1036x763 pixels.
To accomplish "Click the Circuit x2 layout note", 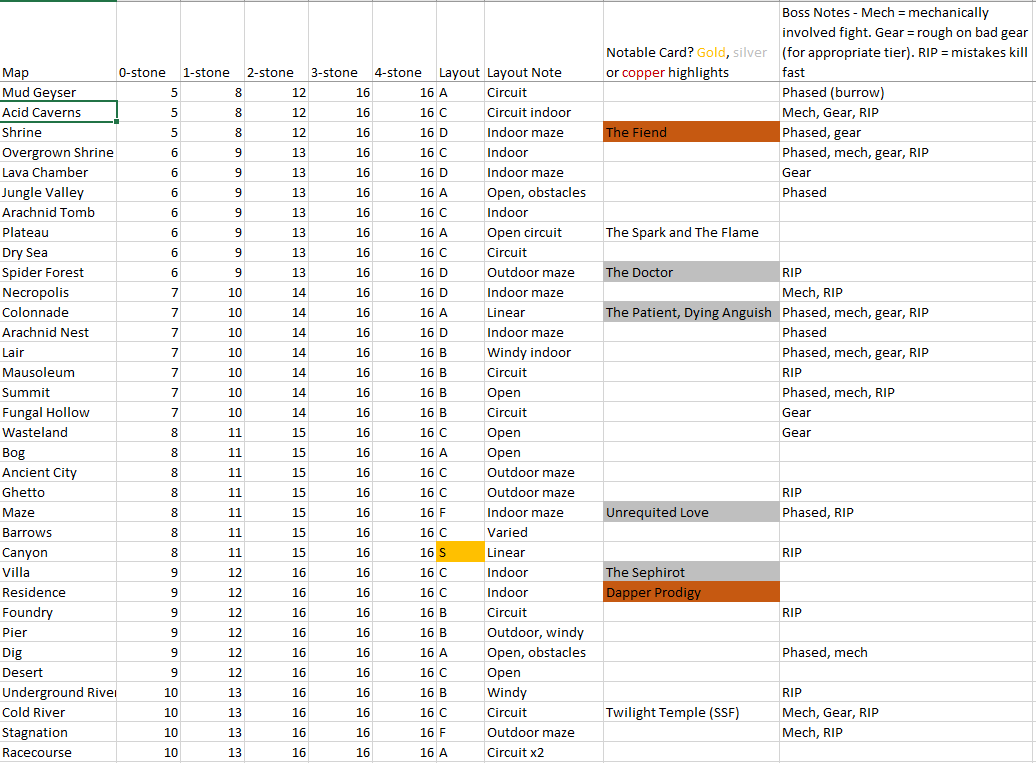I will click(544, 752).
